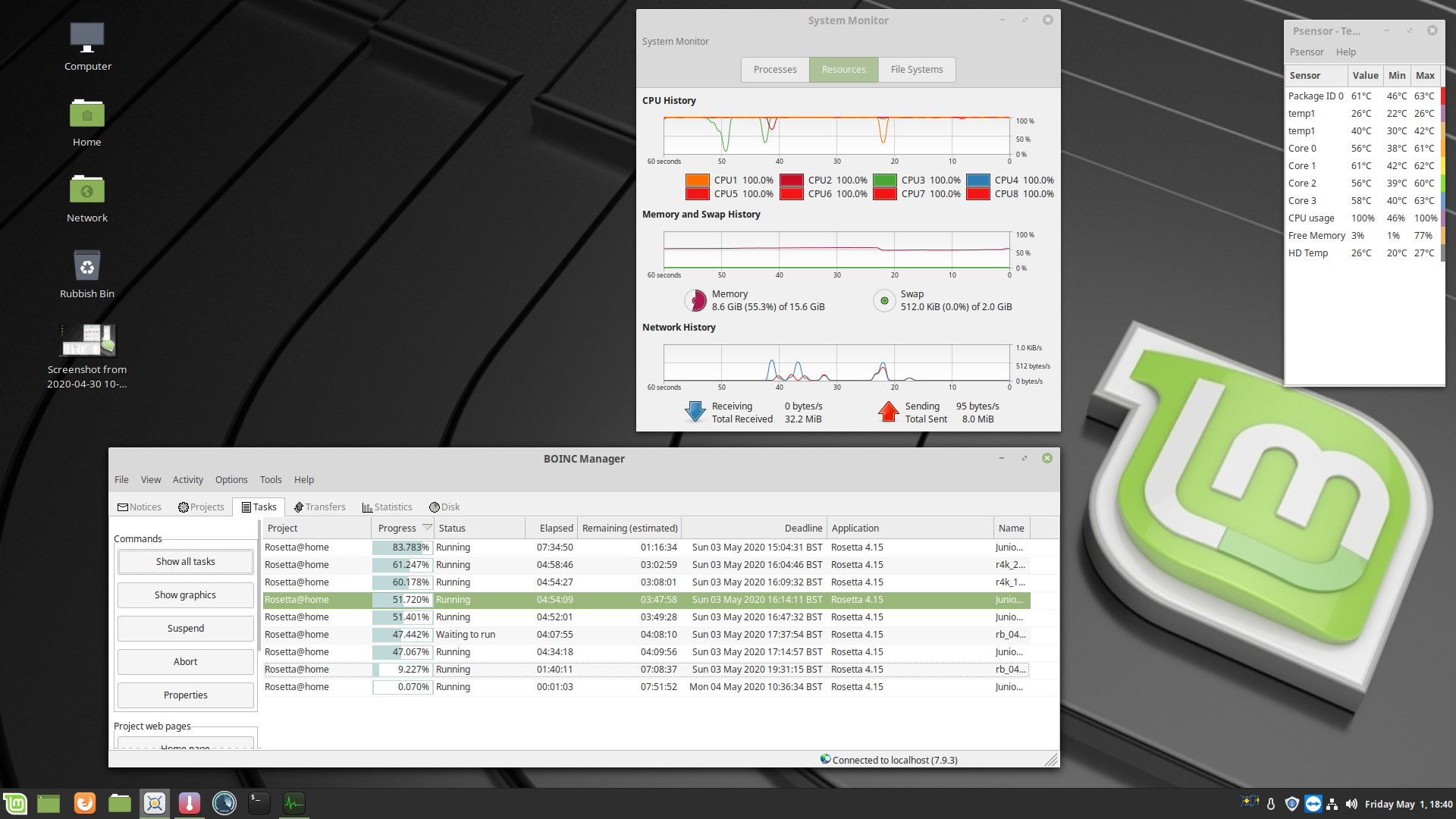
Task: Select the Waiting to run task row
Action: pyautogui.click(x=647, y=634)
